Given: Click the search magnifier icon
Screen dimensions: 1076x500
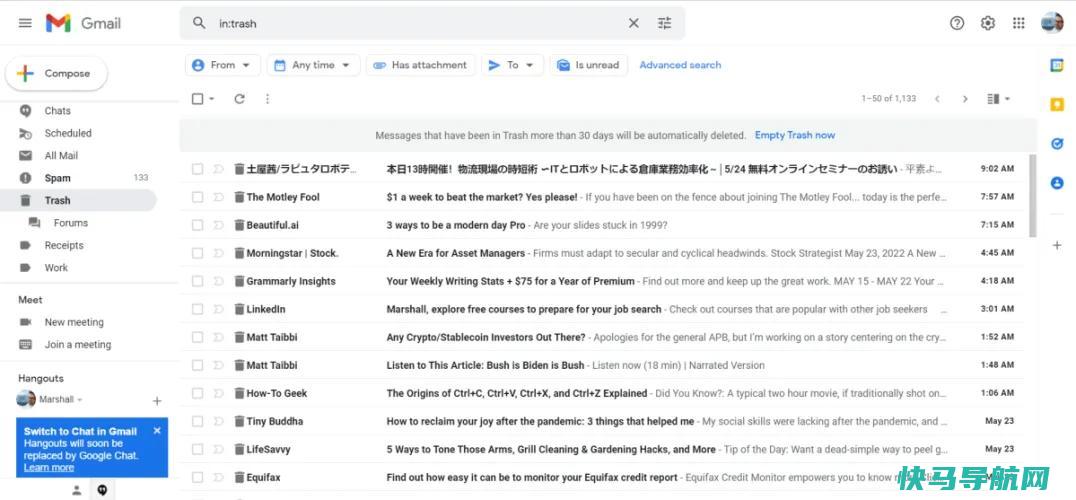Looking at the screenshot, I should (x=199, y=23).
